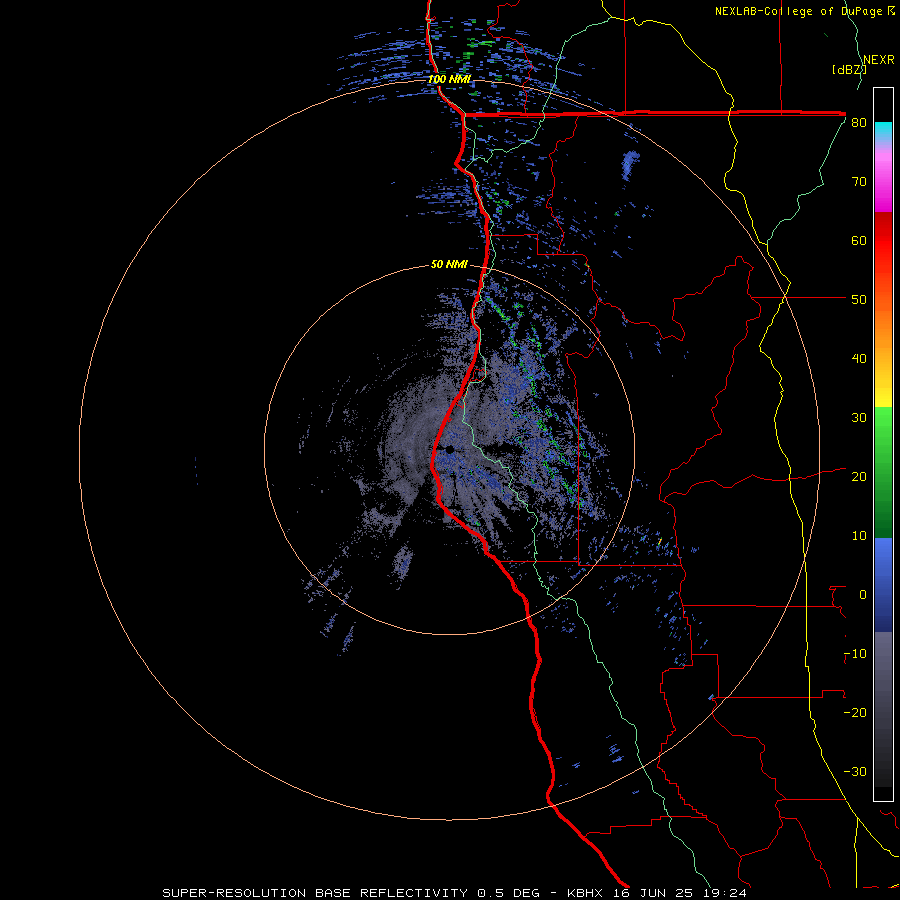Click the 50 value on the color scale
The image size is (900, 900).
(x=859, y=300)
